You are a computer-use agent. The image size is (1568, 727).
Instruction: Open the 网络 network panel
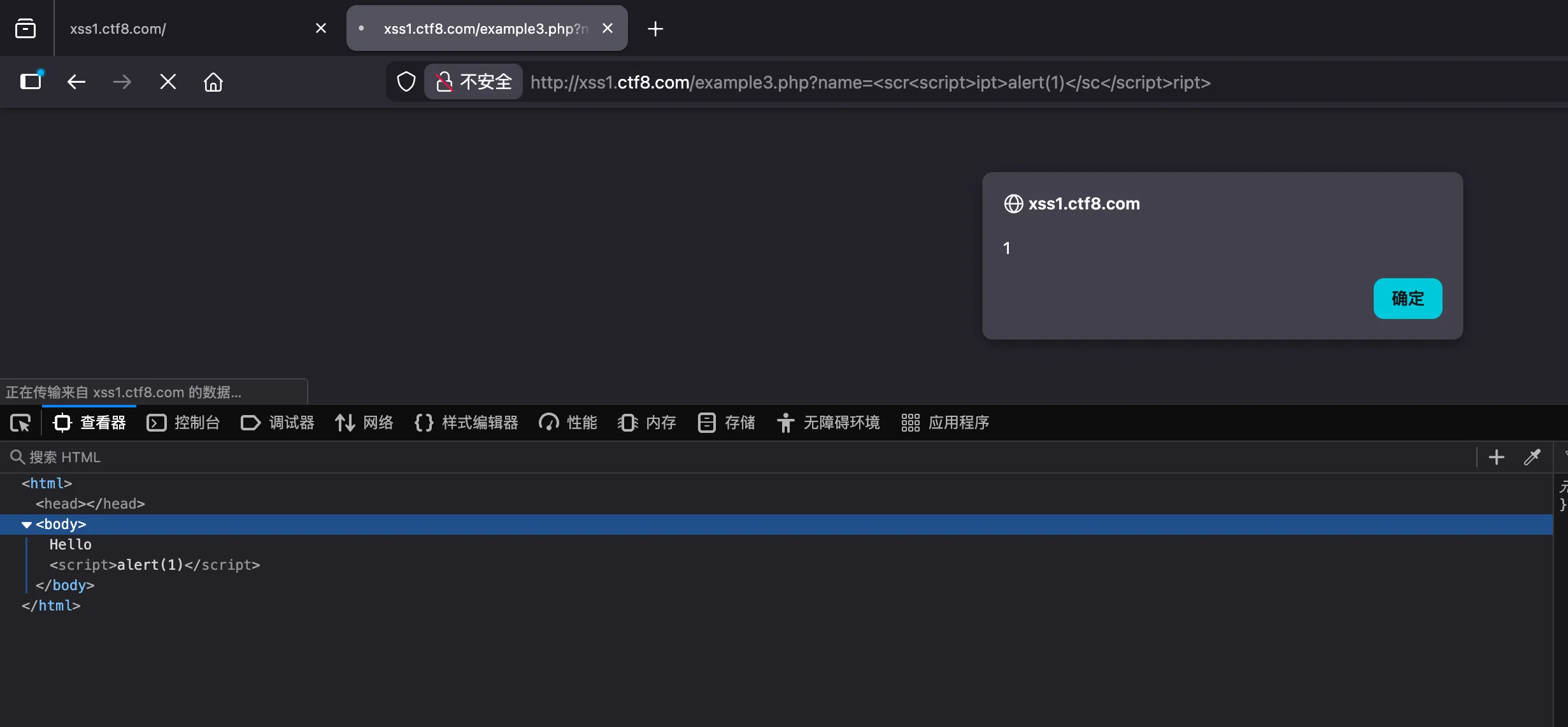pyautogui.click(x=364, y=423)
